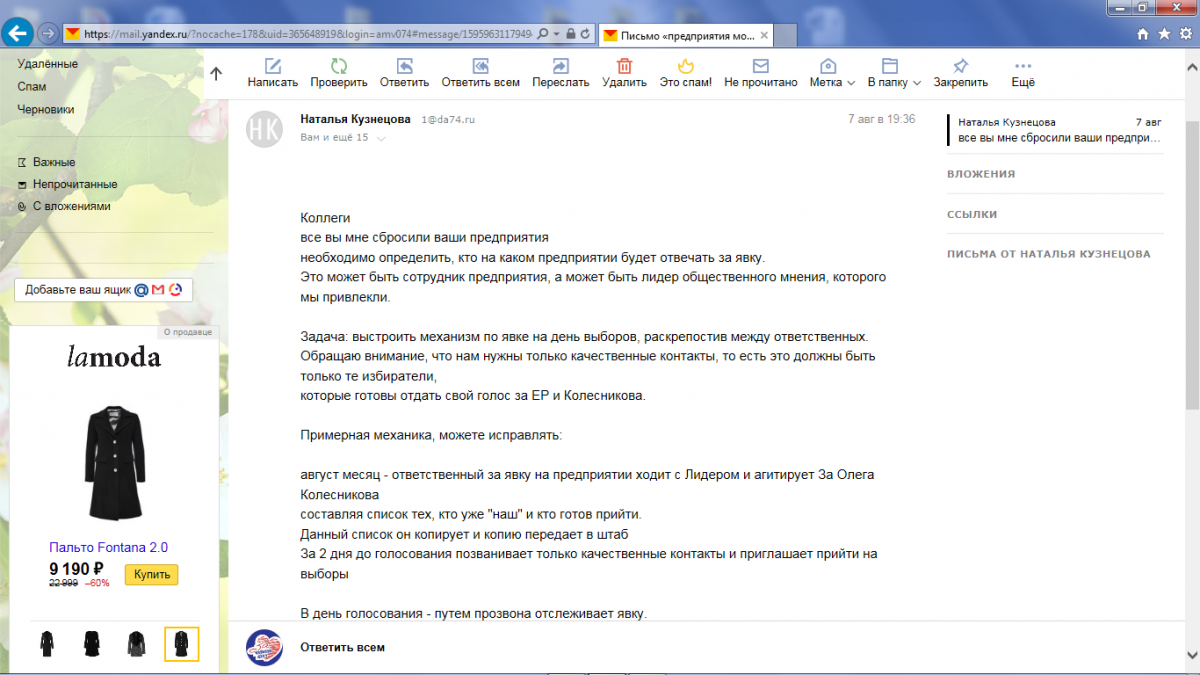This screenshot has width=1200, height=675.
Task: Click the up arrow beside the toolbar
Action: point(216,73)
